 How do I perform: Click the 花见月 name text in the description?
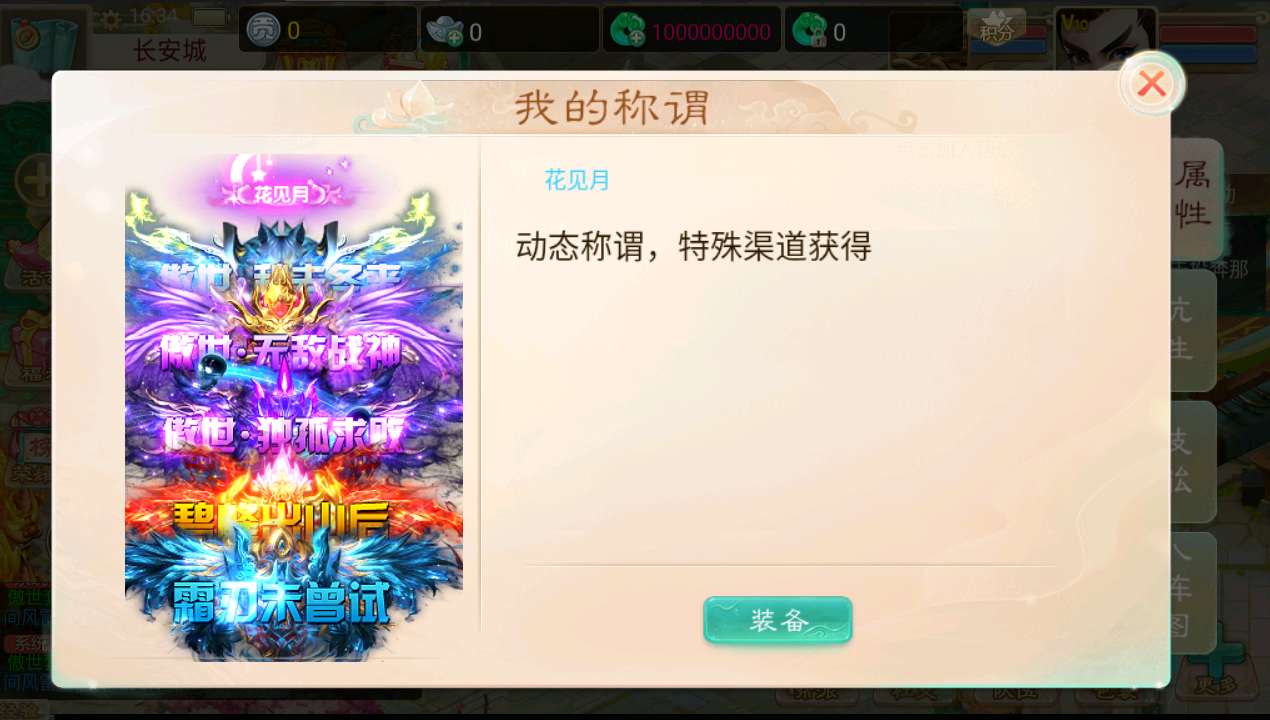click(577, 180)
